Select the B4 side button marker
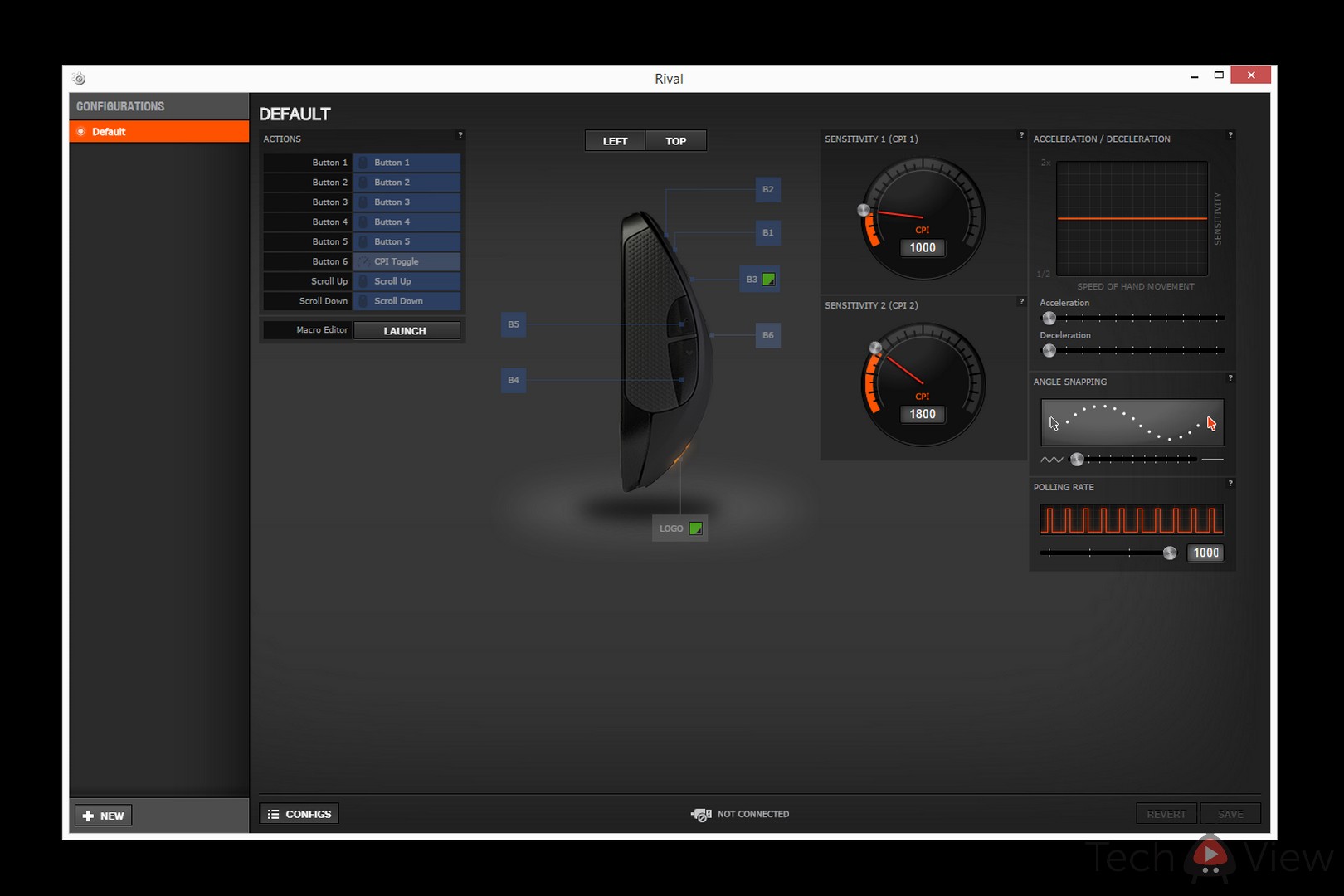Image resolution: width=1344 pixels, height=896 pixels. click(x=514, y=380)
